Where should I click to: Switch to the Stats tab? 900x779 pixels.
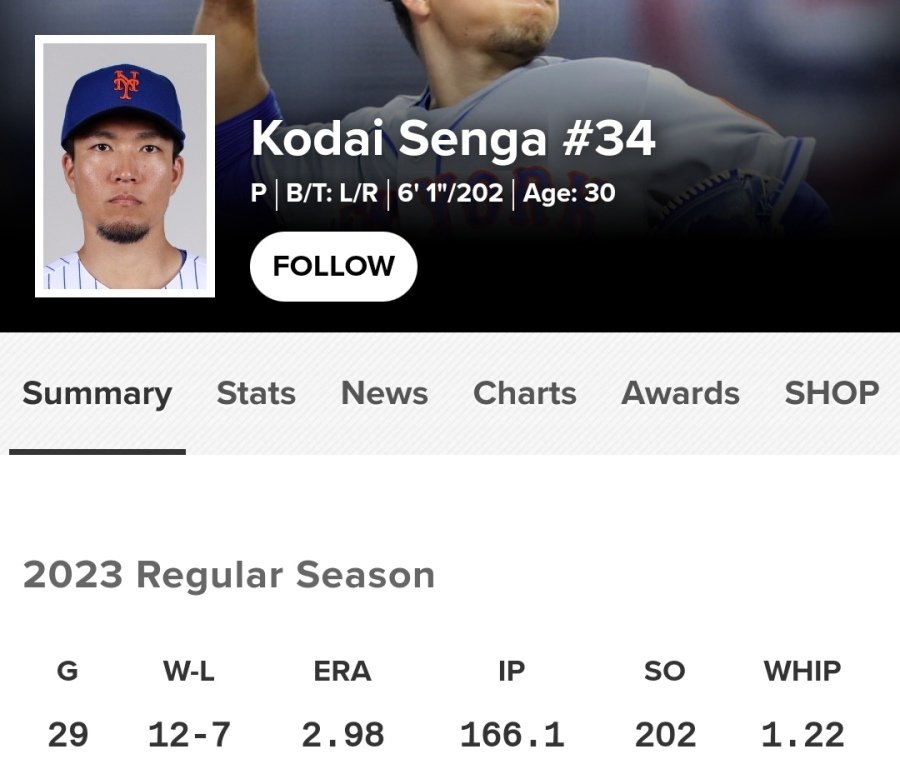(256, 394)
